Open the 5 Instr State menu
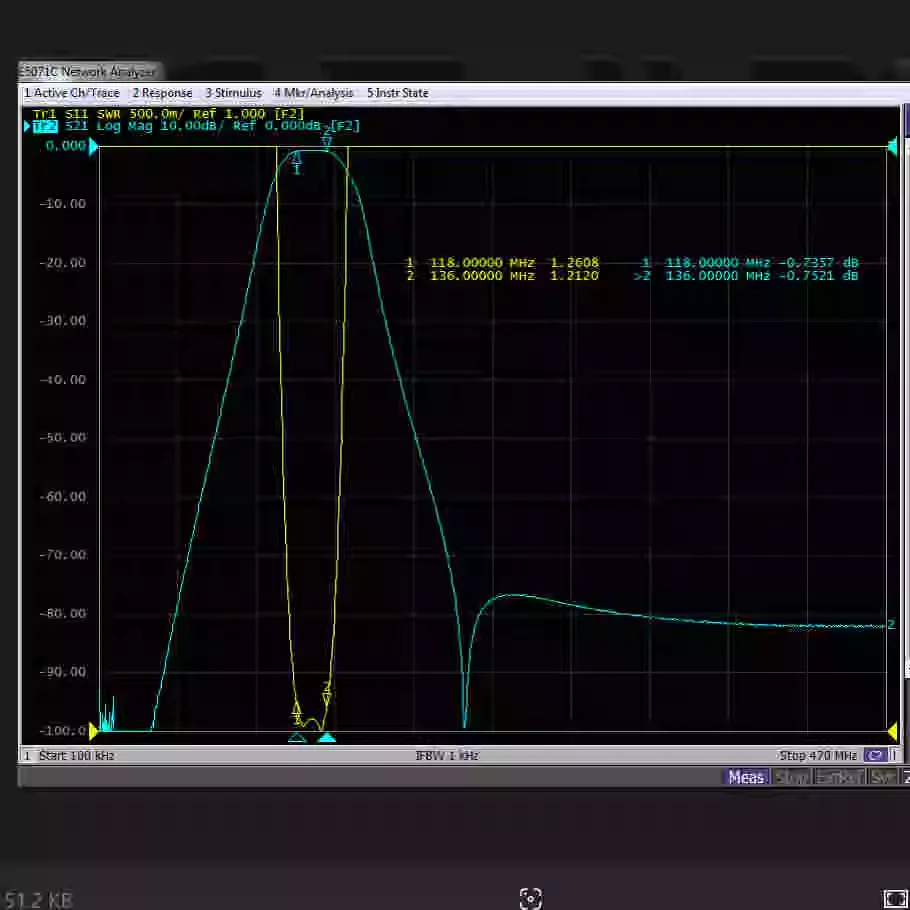910x910 pixels. pyautogui.click(x=398, y=93)
